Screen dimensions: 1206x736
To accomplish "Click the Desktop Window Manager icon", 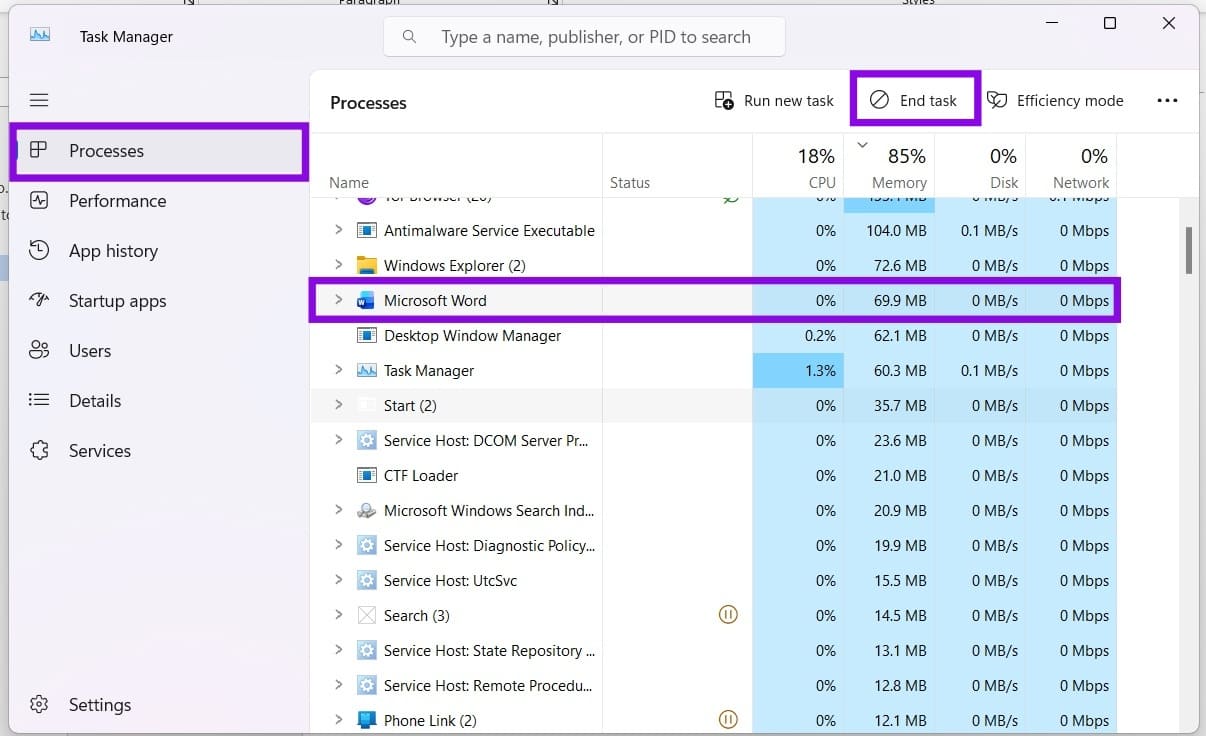I will click(366, 335).
